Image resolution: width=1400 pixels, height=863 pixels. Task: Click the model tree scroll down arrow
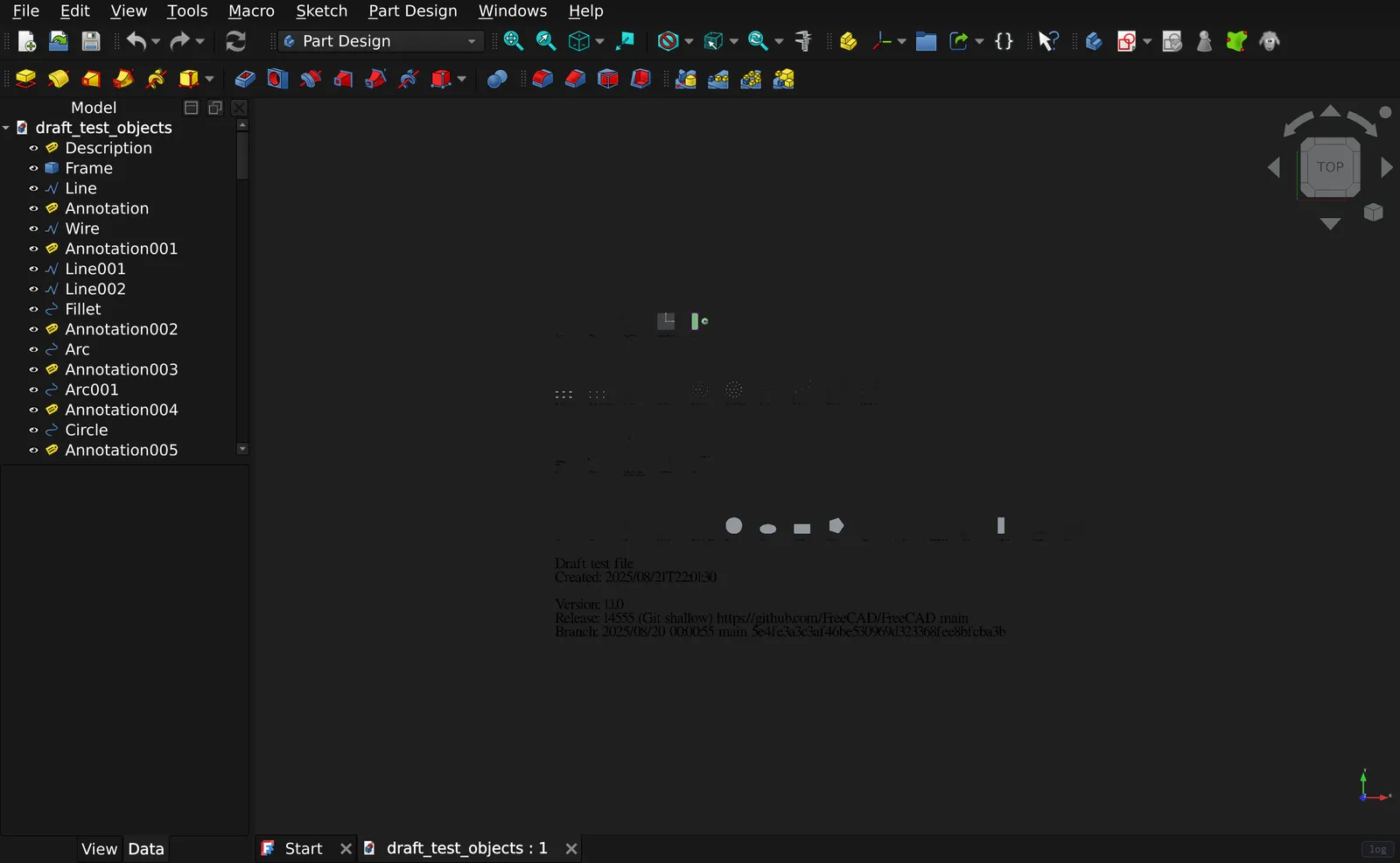pos(242,448)
